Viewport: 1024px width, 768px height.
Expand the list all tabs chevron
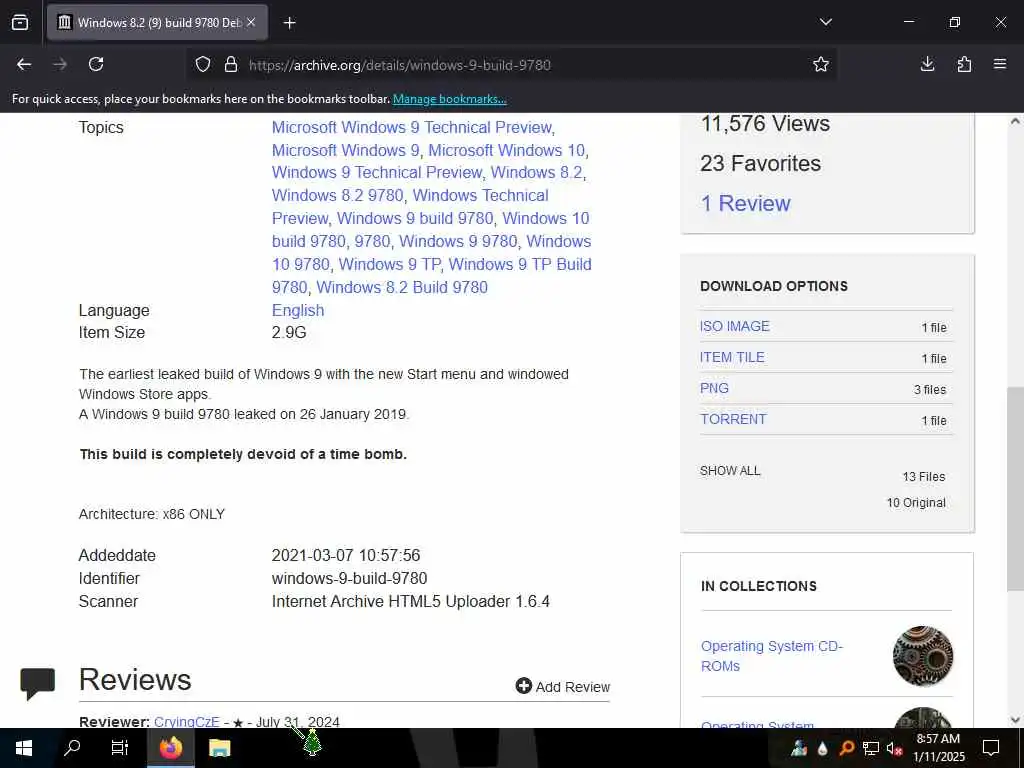825,22
